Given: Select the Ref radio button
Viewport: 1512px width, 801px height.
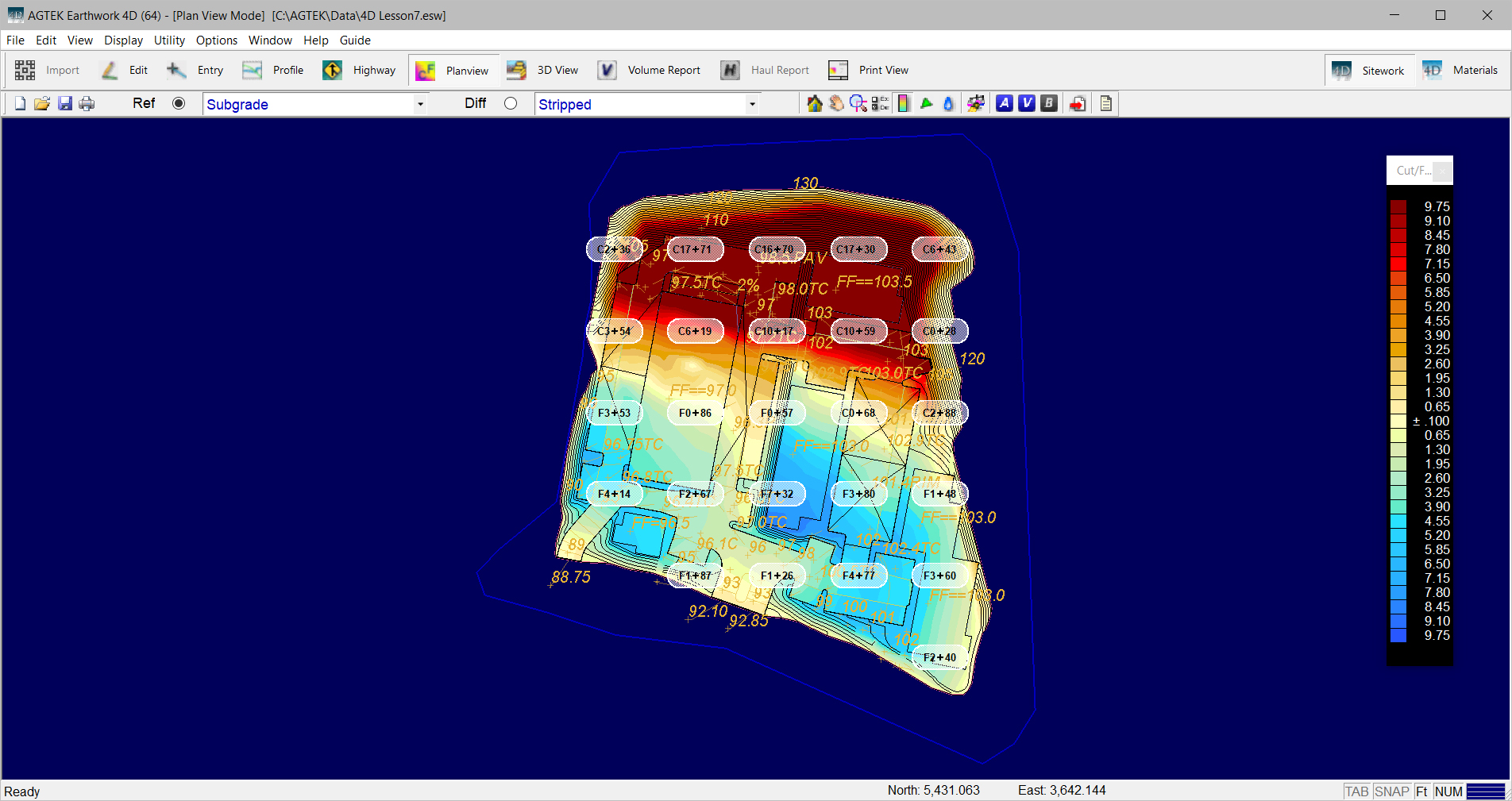Looking at the screenshot, I should click(179, 103).
